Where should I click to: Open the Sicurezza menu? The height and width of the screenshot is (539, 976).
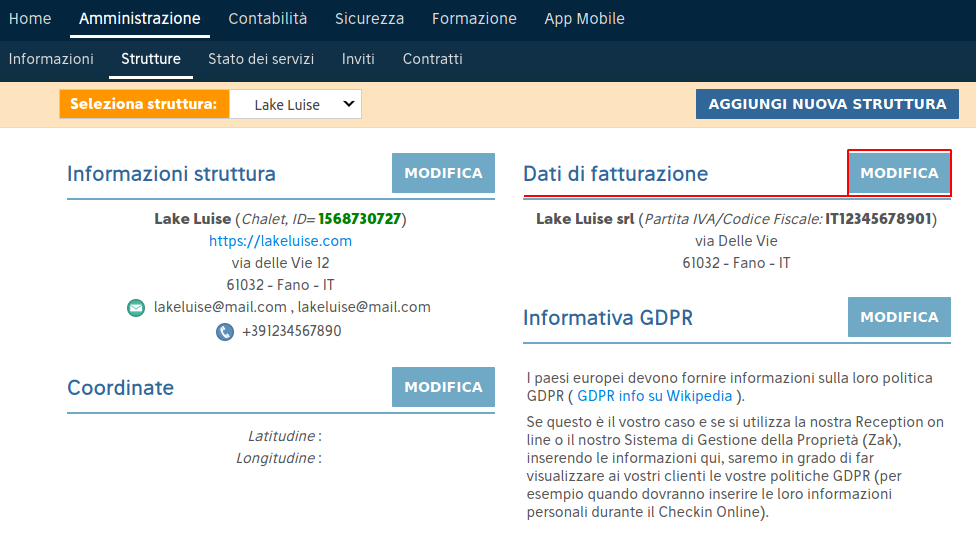tap(369, 19)
